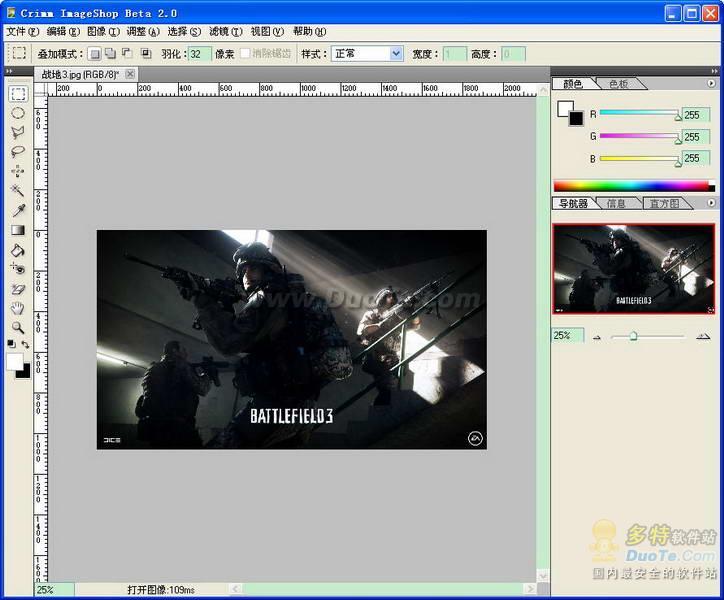The image size is (724, 600).
Task: Click the G channel slider
Action: 640,137
